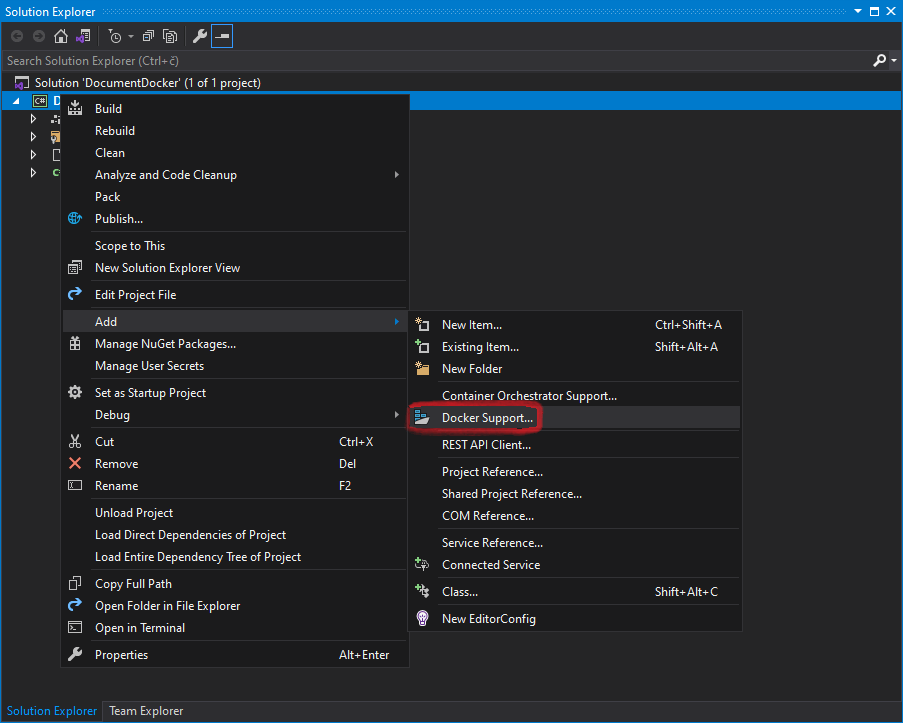Switch to the Team Explorer tab
This screenshot has width=903, height=723.
(x=145, y=711)
